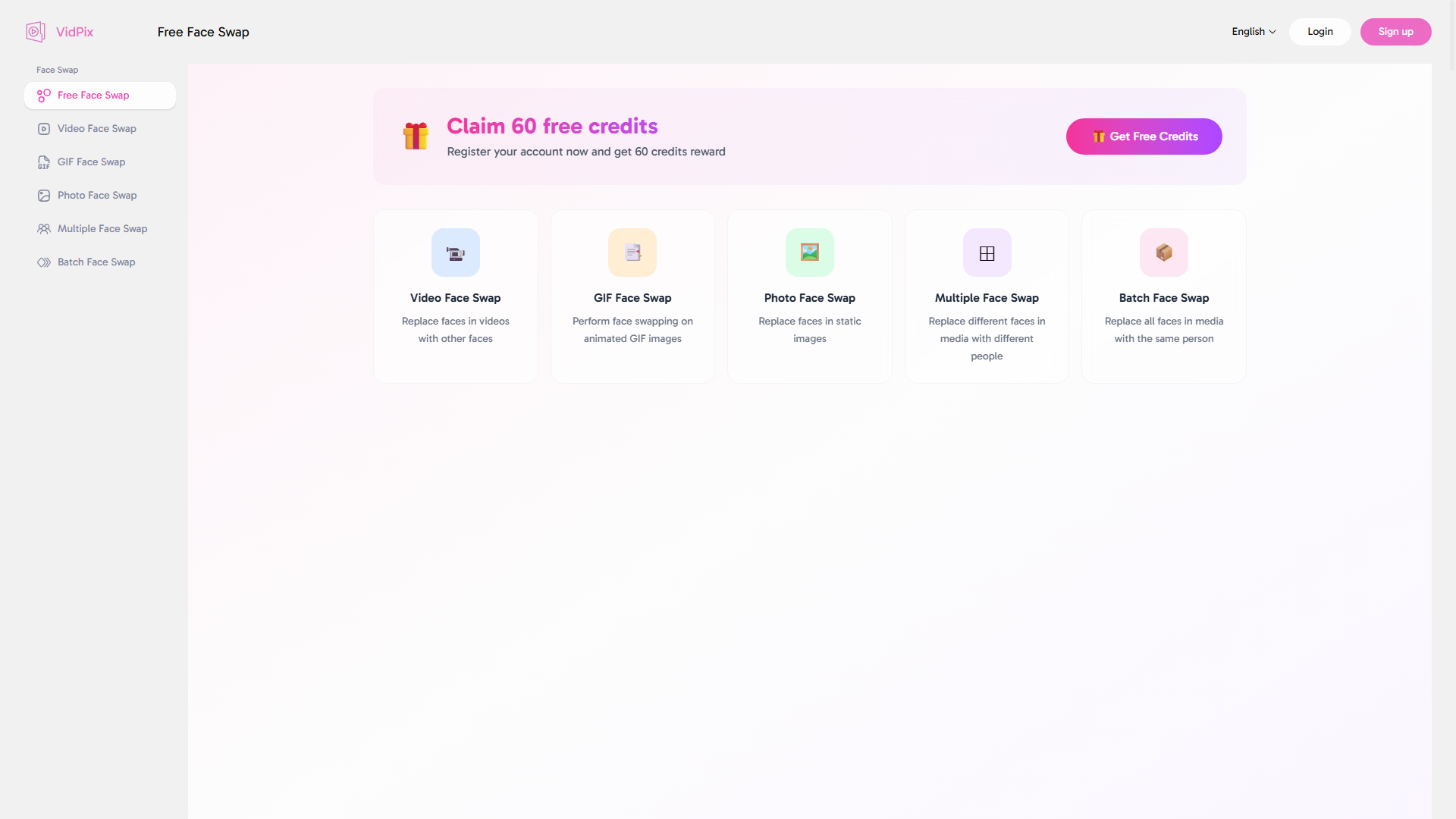The height and width of the screenshot is (819, 1456).
Task: Click the landscape photo icon tile
Action: pyautogui.click(x=809, y=253)
